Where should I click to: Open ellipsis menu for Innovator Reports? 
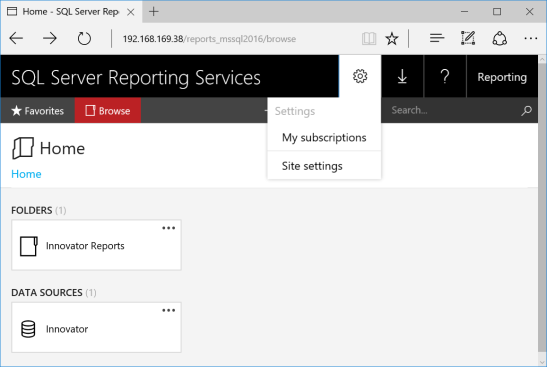(168, 228)
